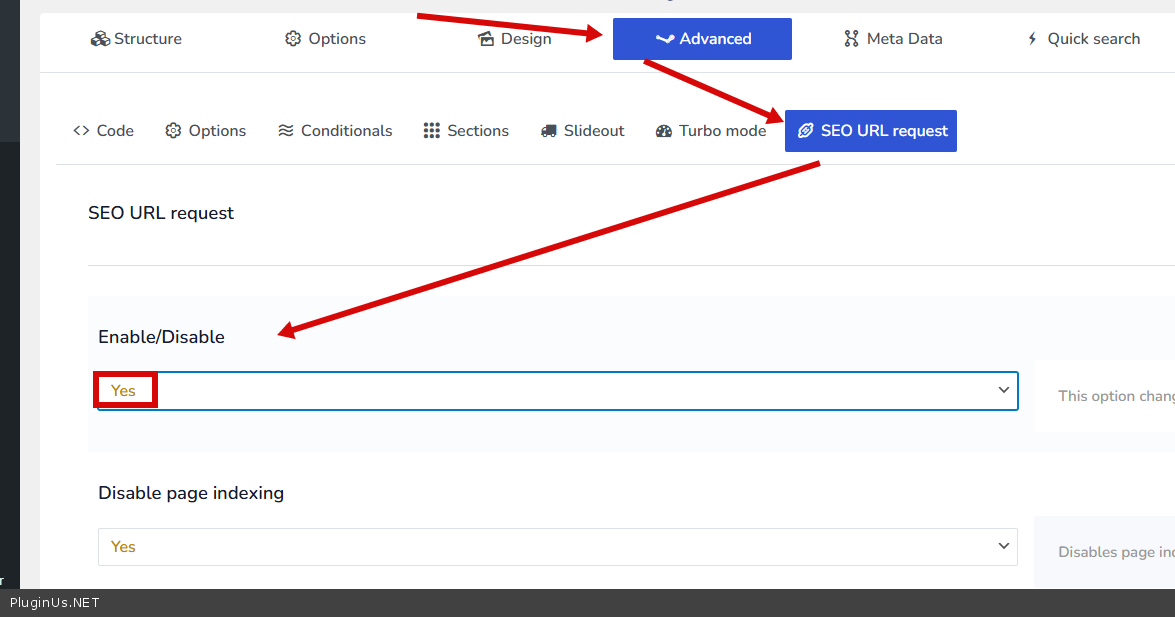Open the Conditionals sub-tab
This screenshot has width=1175, height=617.
[x=335, y=131]
